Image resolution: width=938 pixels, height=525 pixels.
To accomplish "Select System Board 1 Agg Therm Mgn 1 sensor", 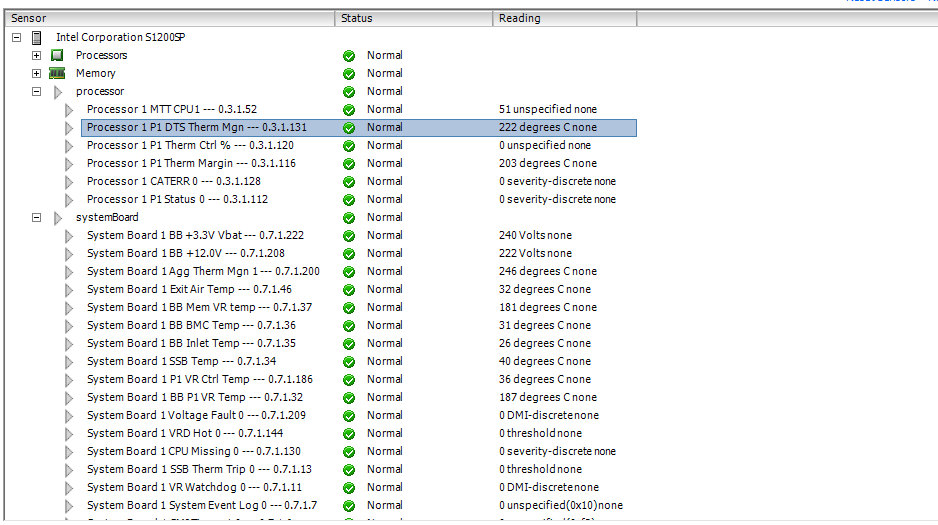I will tap(203, 271).
